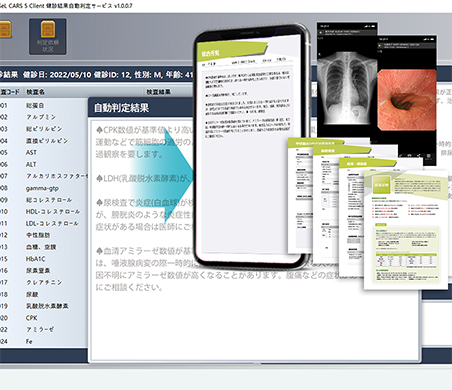Open the endoscopy photo thumbnail
452x390 pixels.
tap(407, 99)
